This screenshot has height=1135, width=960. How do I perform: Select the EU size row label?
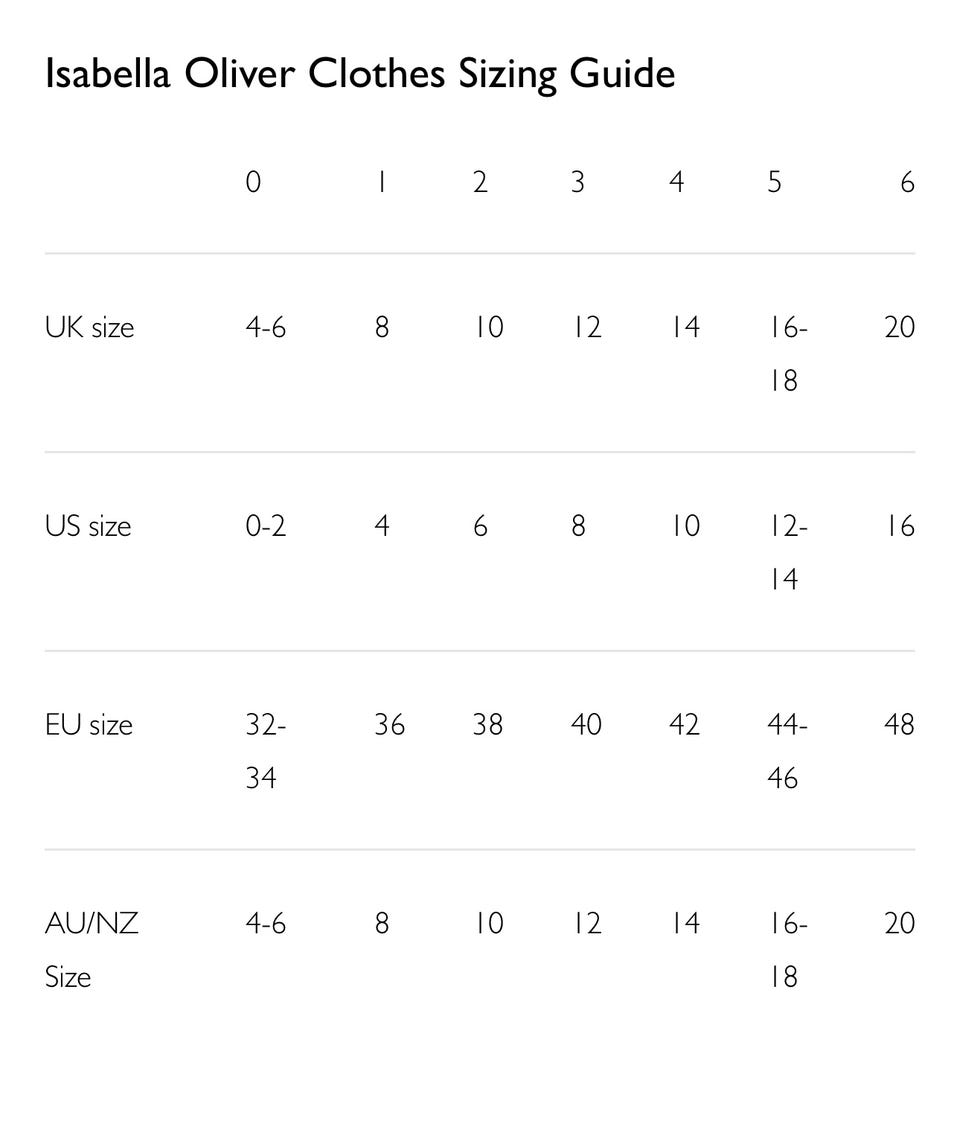[x=89, y=725]
